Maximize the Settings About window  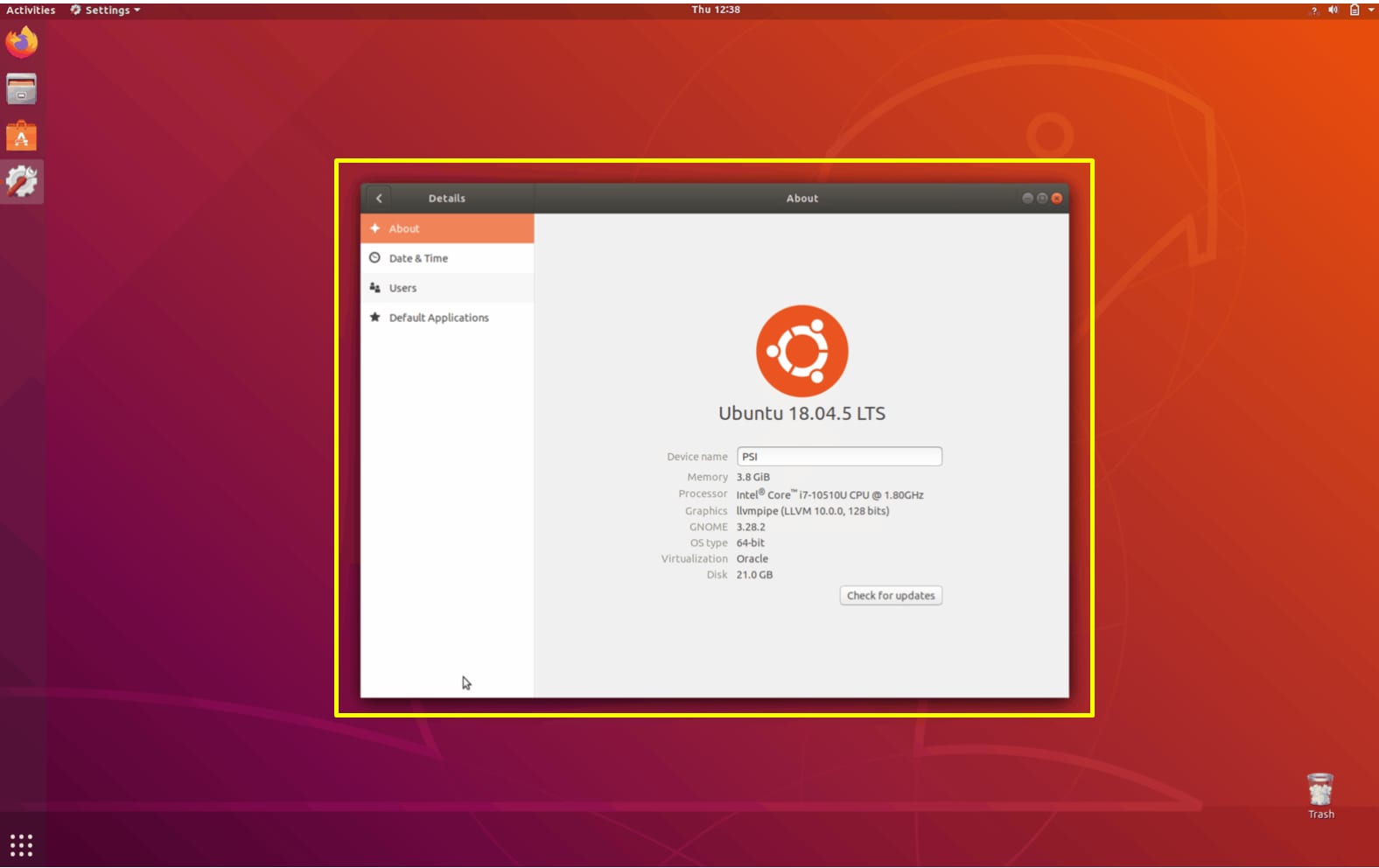[1042, 199]
